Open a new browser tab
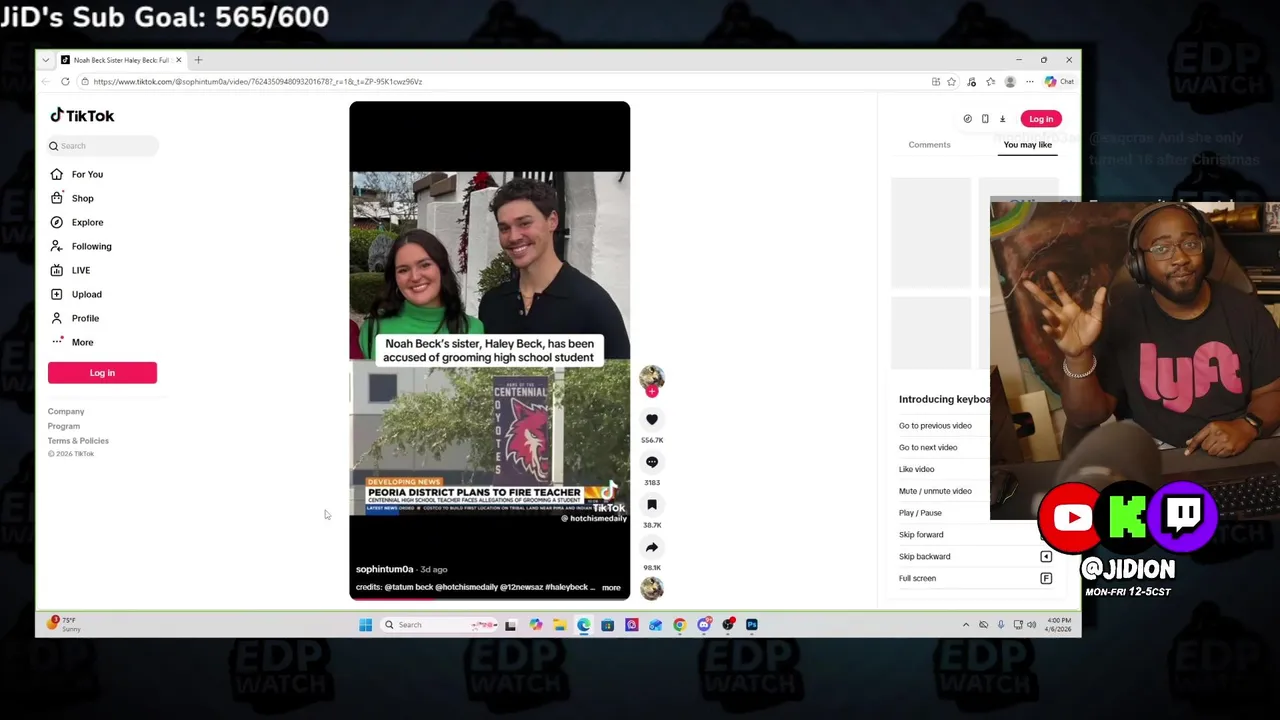Image resolution: width=1280 pixels, height=720 pixels. tap(198, 60)
